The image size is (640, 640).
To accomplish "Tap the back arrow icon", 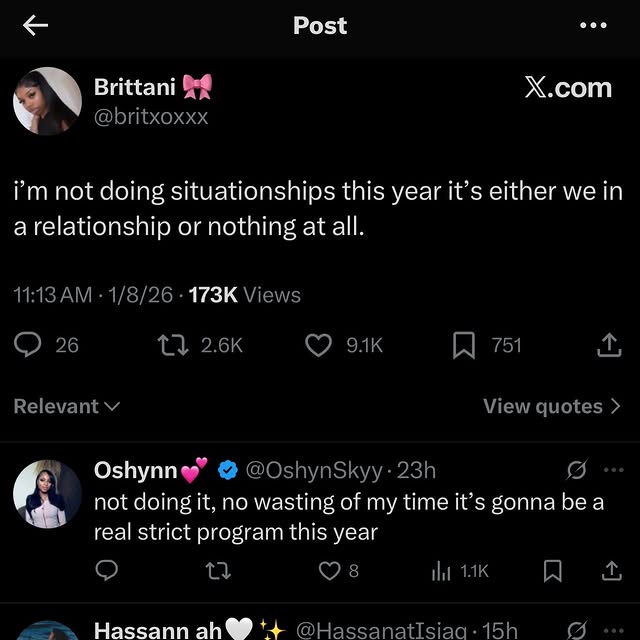I will 36,27.
